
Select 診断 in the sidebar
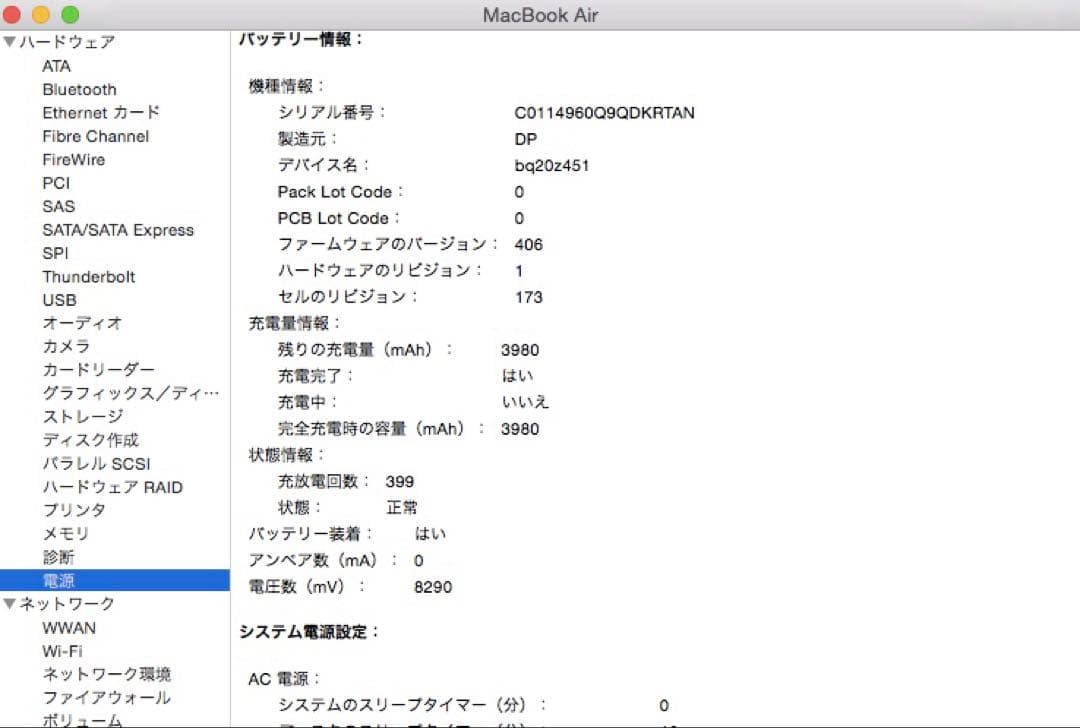(58, 557)
